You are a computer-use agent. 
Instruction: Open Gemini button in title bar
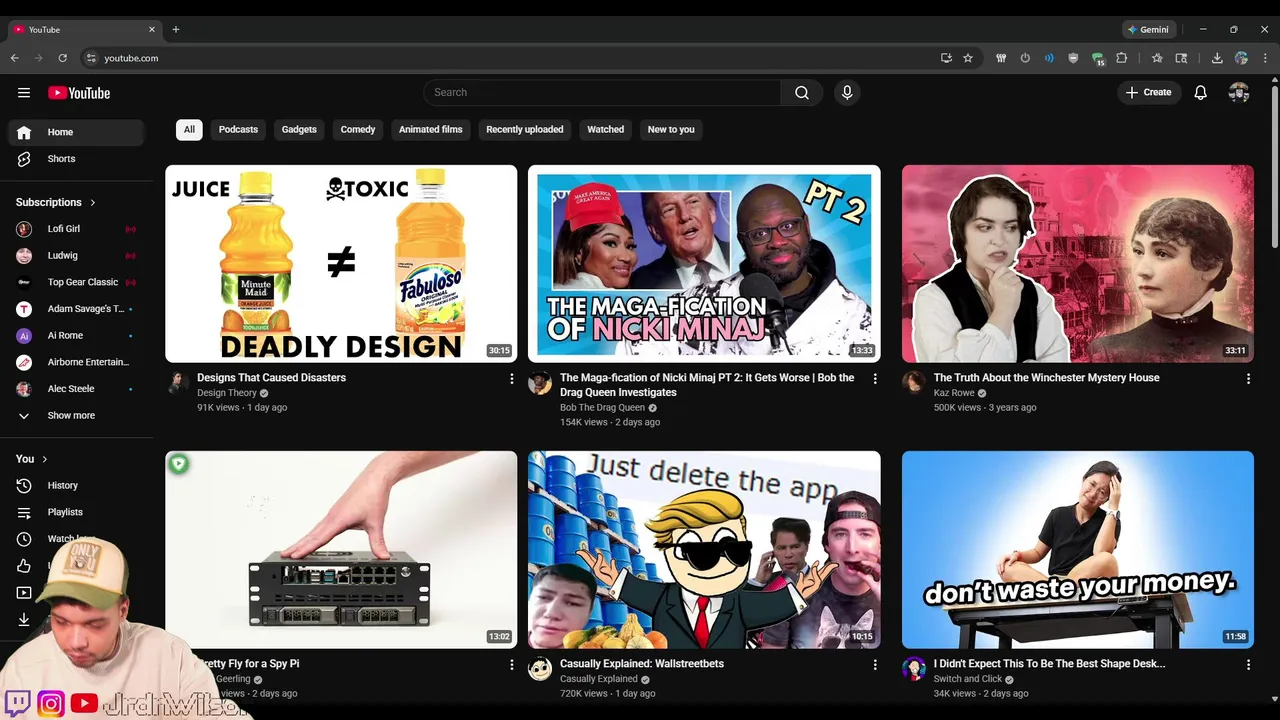pos(1148,30)
